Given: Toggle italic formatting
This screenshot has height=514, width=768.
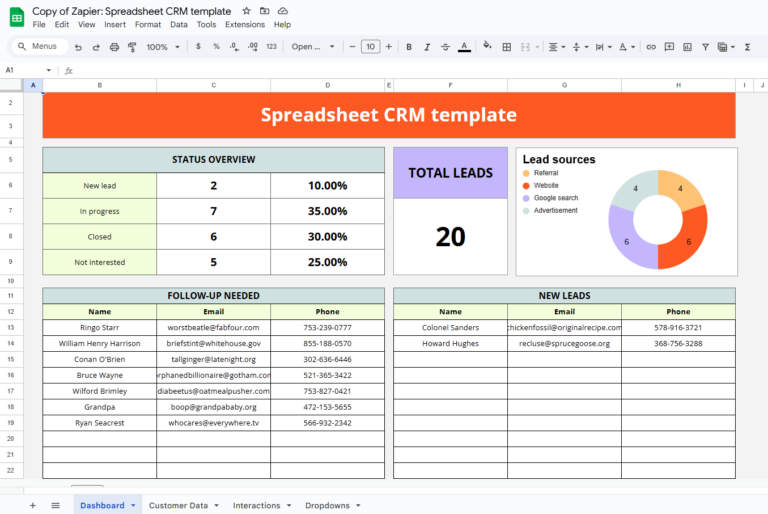Looking at the screenshot, I should (x=426, y=47).
